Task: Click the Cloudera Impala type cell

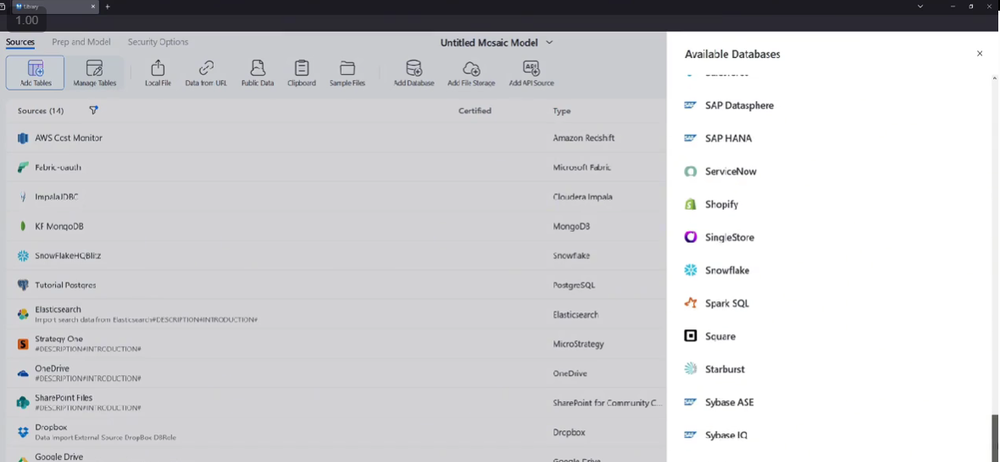Action: pos(582,197)
